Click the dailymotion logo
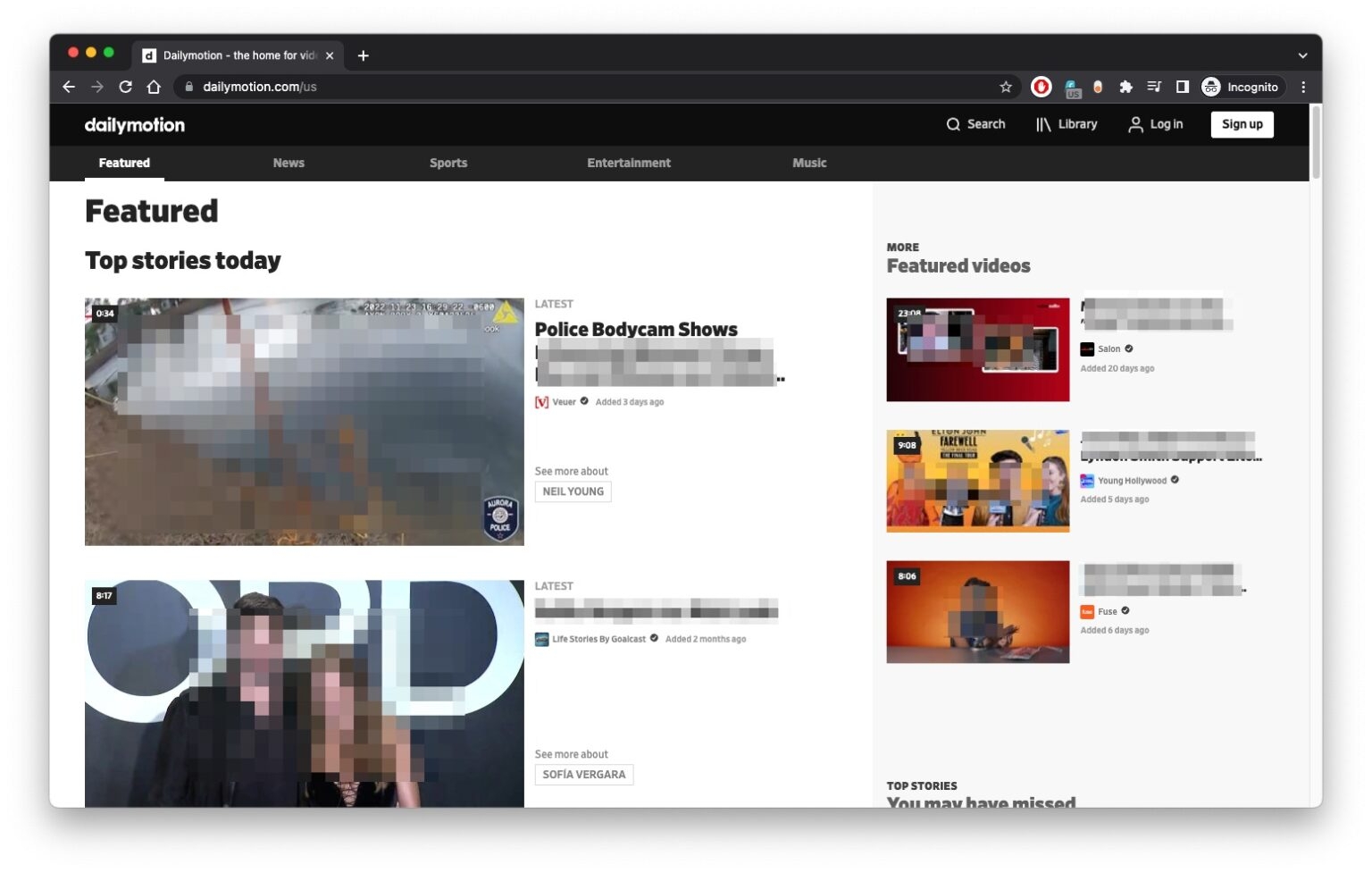This screenshot has height=873, width=1372. coord(134,124)
